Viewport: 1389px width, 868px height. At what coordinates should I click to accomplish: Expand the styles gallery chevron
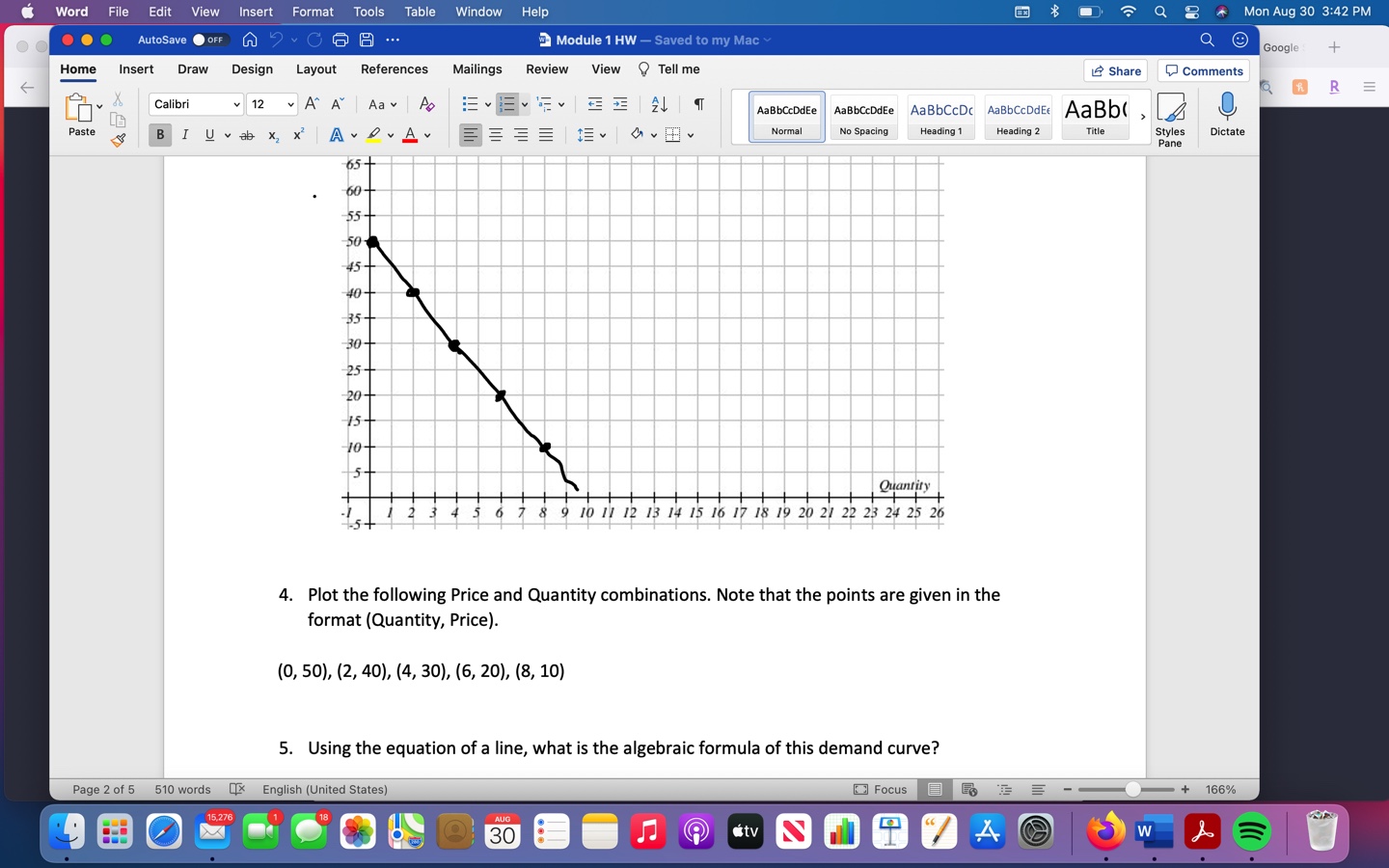point(1143,116)
